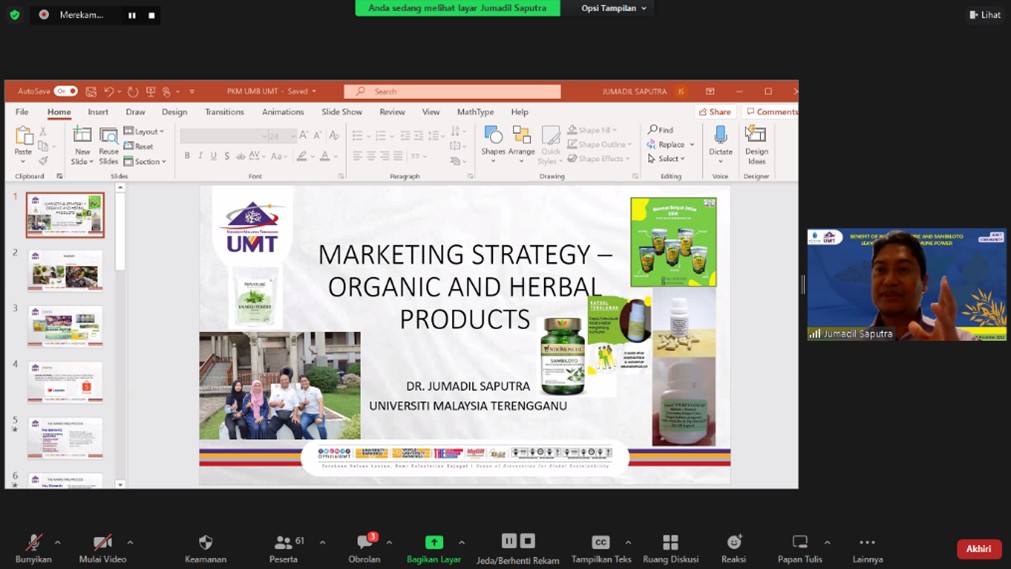
Task: Open Obrolan chat icon
Action: coord(365,543)
